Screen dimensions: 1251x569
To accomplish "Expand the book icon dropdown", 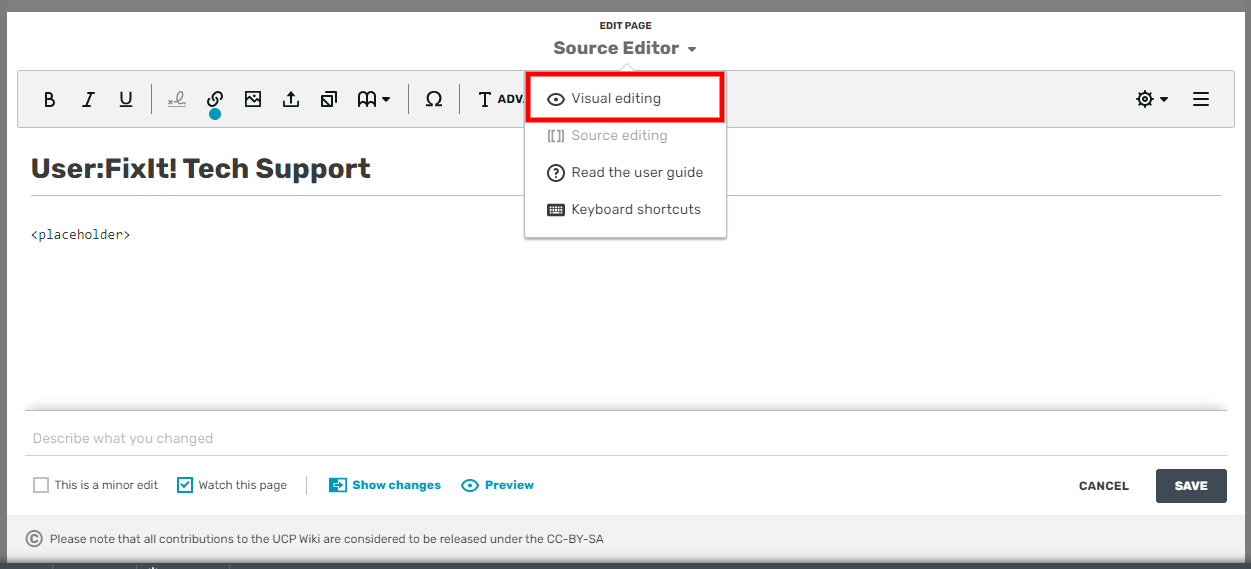I will click(x=374, y=99).
